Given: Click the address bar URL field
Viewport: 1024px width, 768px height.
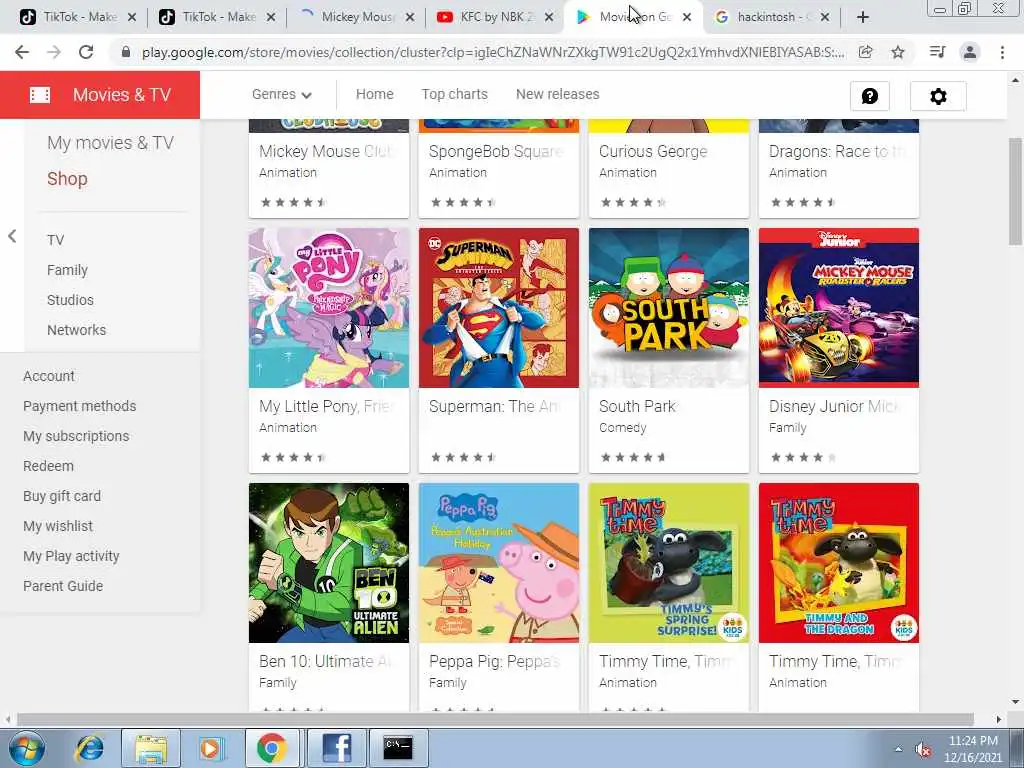Looking at the screenshot, I should click(492, 52).
